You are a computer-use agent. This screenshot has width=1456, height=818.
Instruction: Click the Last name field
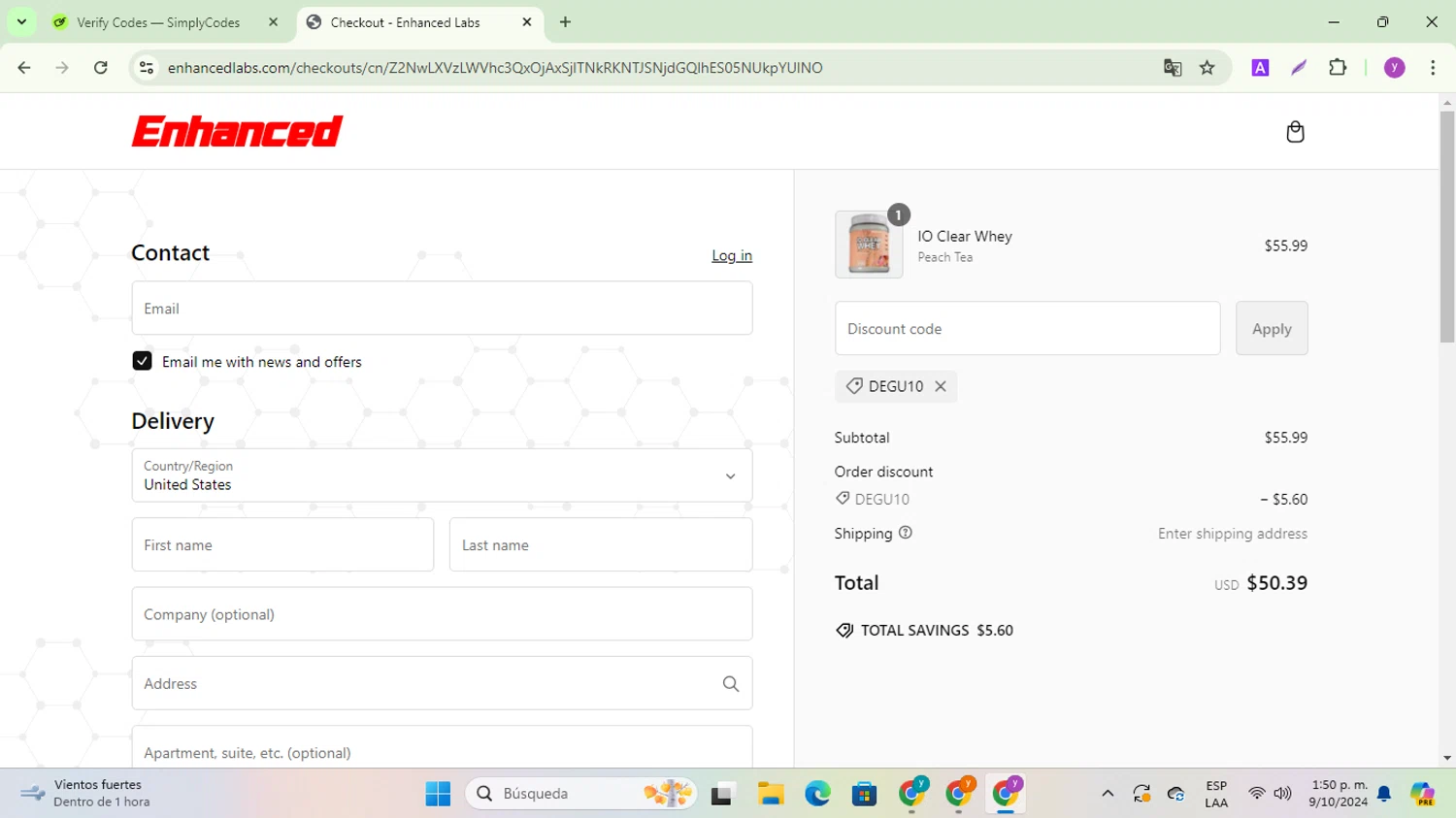601,545
